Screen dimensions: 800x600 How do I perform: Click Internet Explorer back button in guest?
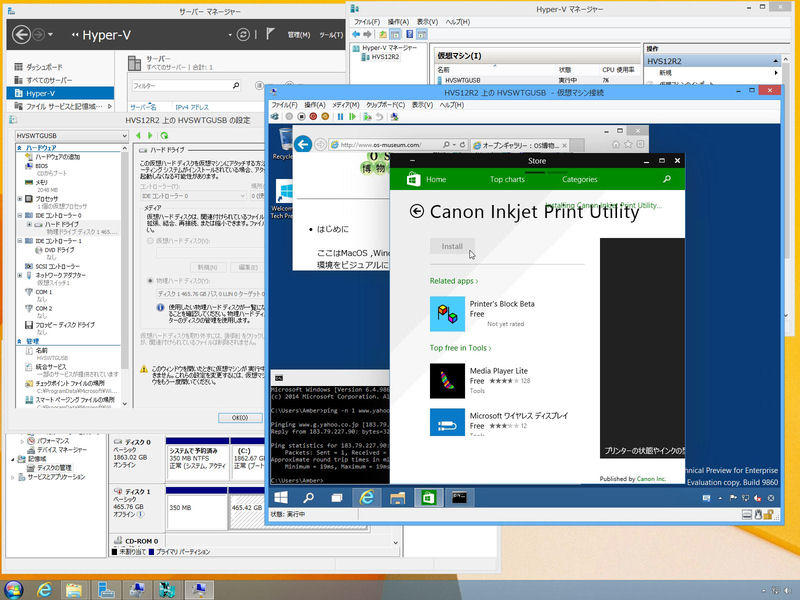point(303,144)
